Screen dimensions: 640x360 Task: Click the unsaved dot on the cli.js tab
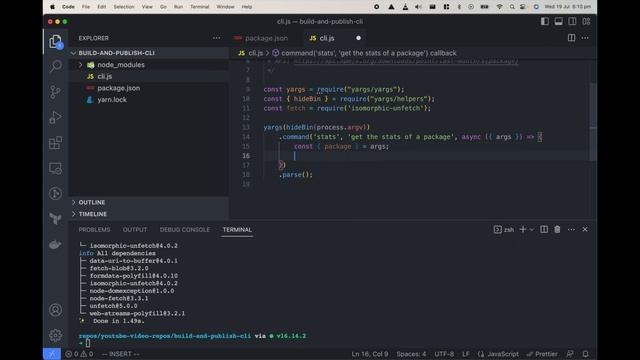click(358, 38)
